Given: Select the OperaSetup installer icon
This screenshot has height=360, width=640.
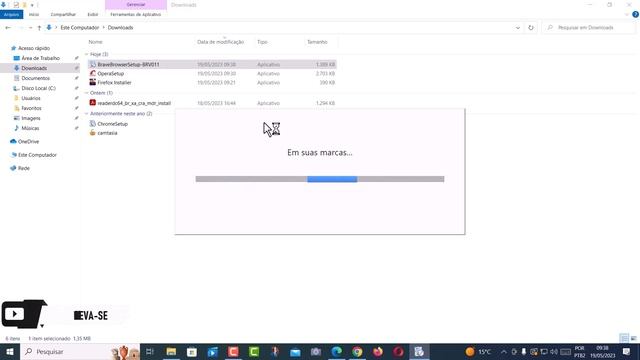Looking at the screenshot, I should [x=93, y=73].
